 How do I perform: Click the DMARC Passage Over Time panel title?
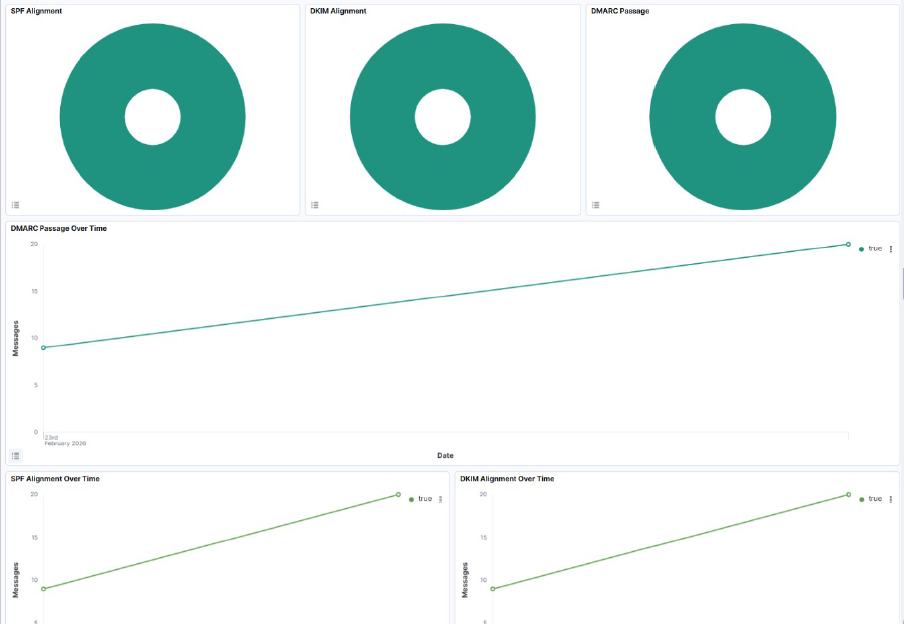[58, 228]
